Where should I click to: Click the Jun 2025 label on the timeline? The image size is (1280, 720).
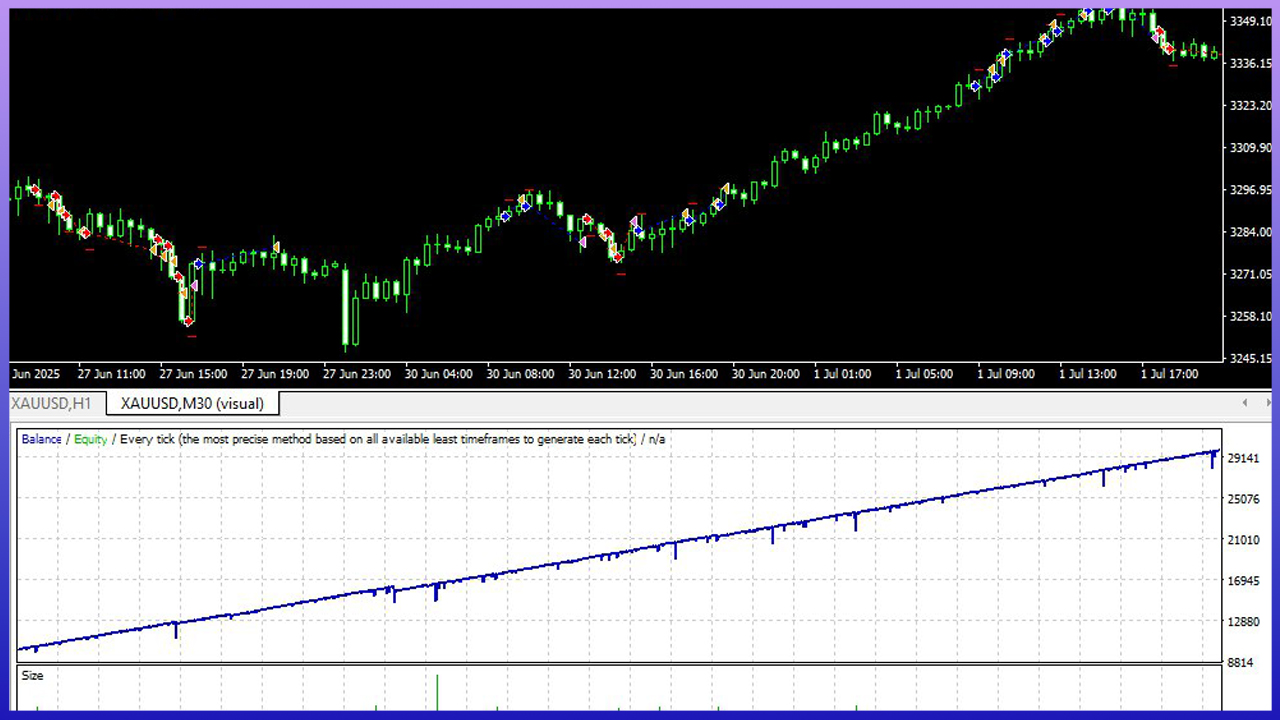(35, 373)
